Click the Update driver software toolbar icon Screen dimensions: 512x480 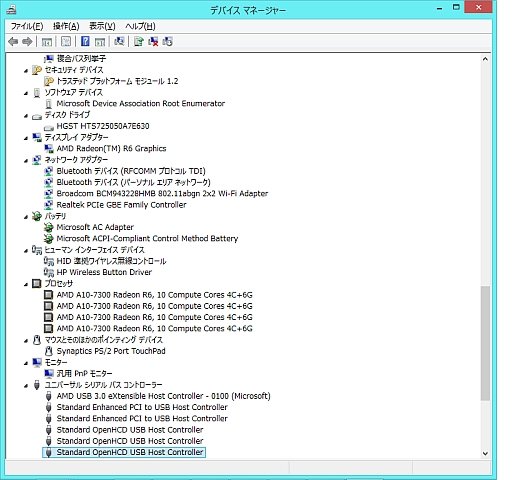(x=139, y=41)
